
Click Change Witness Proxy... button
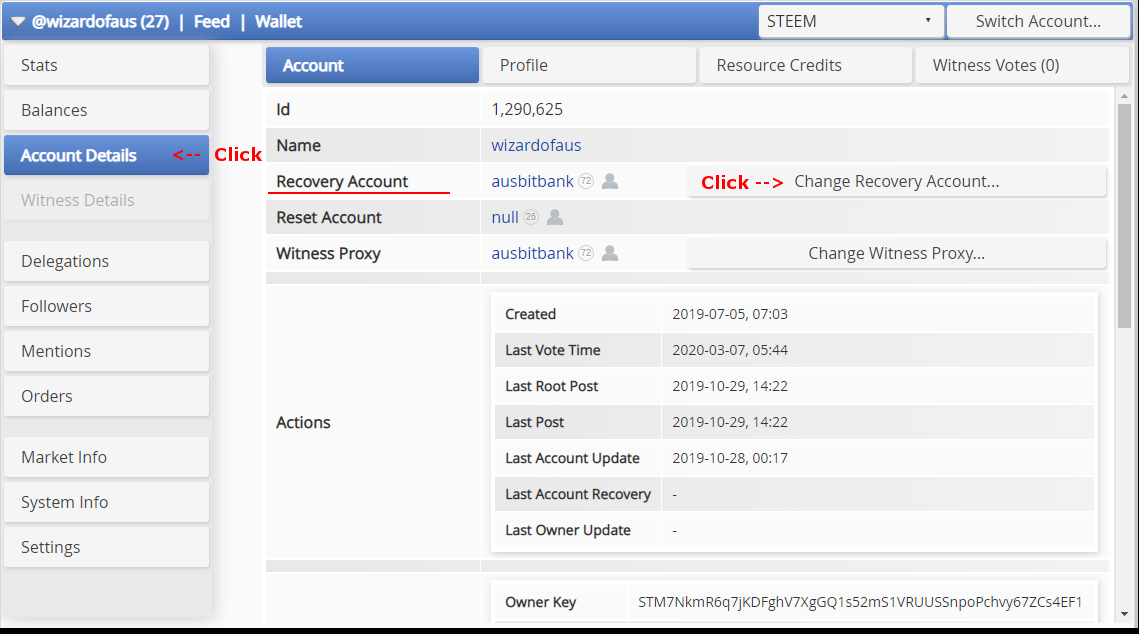pos(896,254)
